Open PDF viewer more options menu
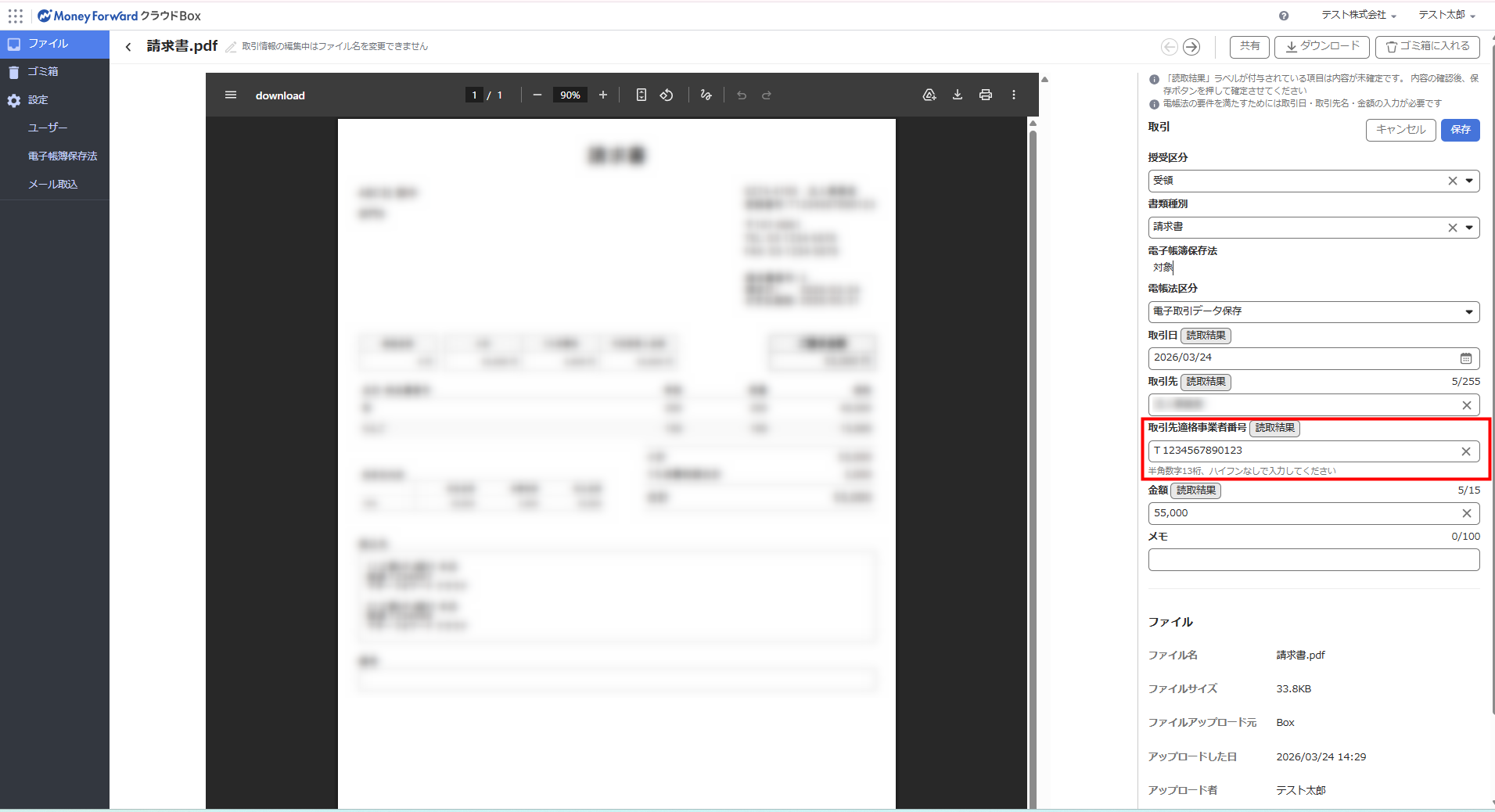Screen dimensions: 1495x812 coord(1014,95)
